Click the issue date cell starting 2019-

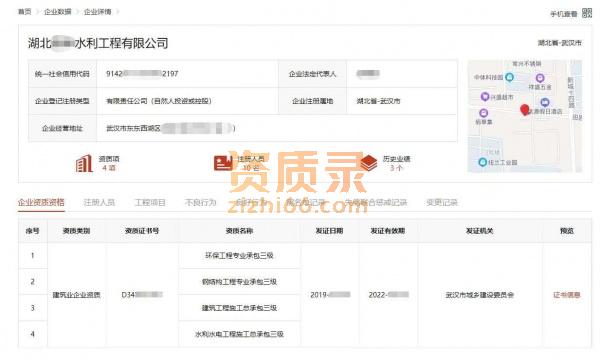[330, 295]
